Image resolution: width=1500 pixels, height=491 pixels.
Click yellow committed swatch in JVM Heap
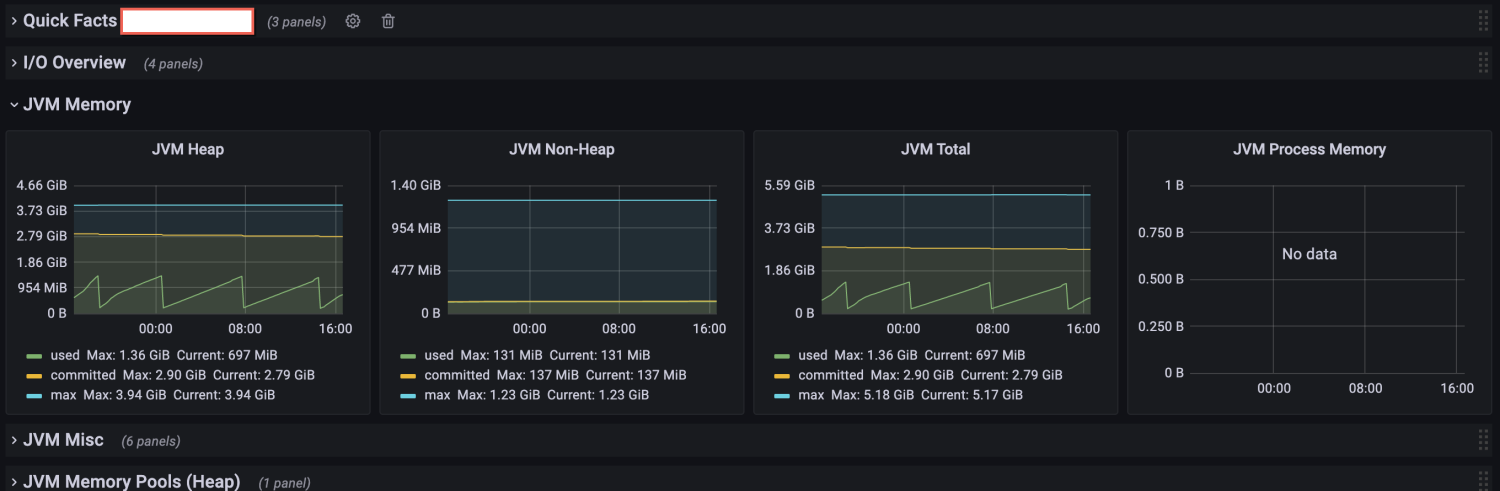pyautogui.click(x=34, y=376)
